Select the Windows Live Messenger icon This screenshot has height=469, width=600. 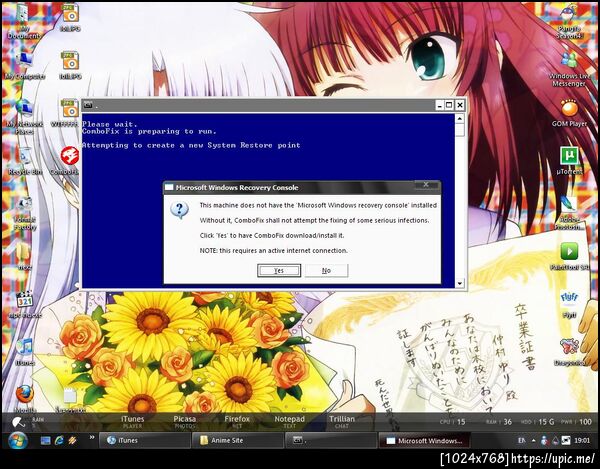tap(569, 69)
